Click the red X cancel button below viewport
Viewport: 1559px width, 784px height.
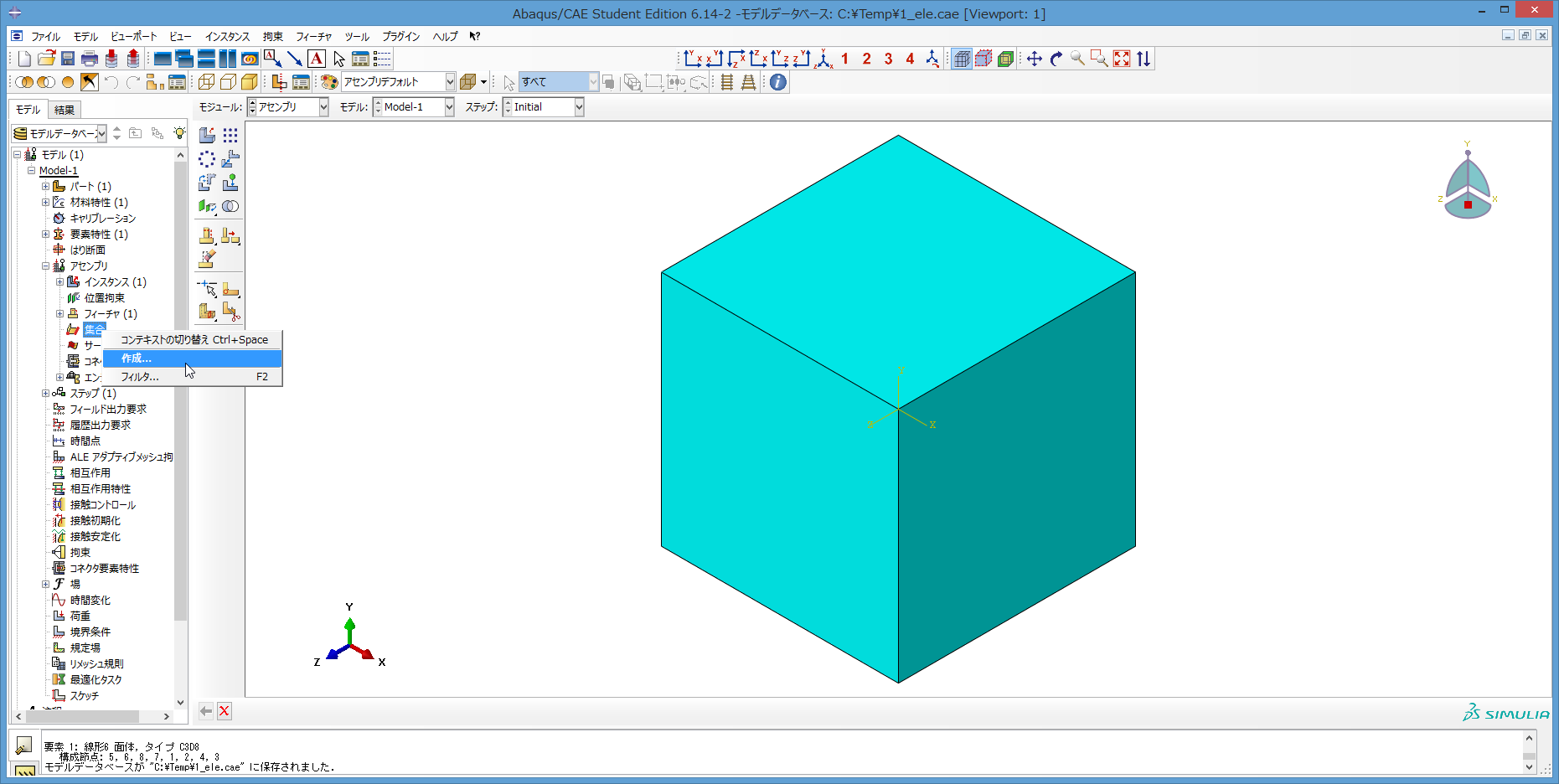pyautogui.click(x=225, y=711)
